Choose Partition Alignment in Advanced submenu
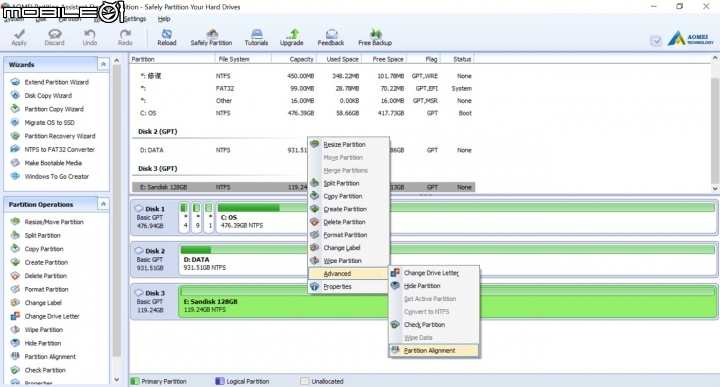The image size is (720, 387). click(434, 350)
